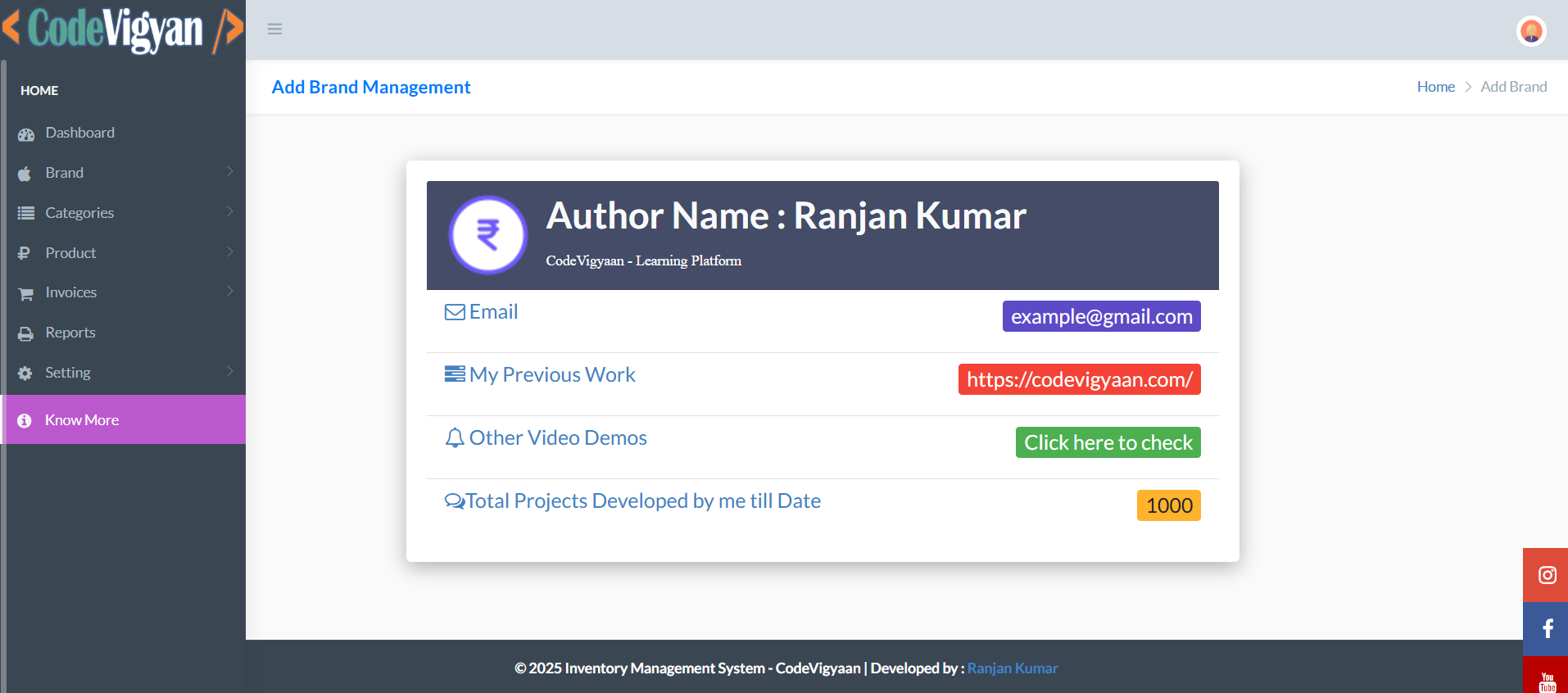1568x693 pixels.
Task: Select Invoices in the sidebar
Action: [71, 292]
